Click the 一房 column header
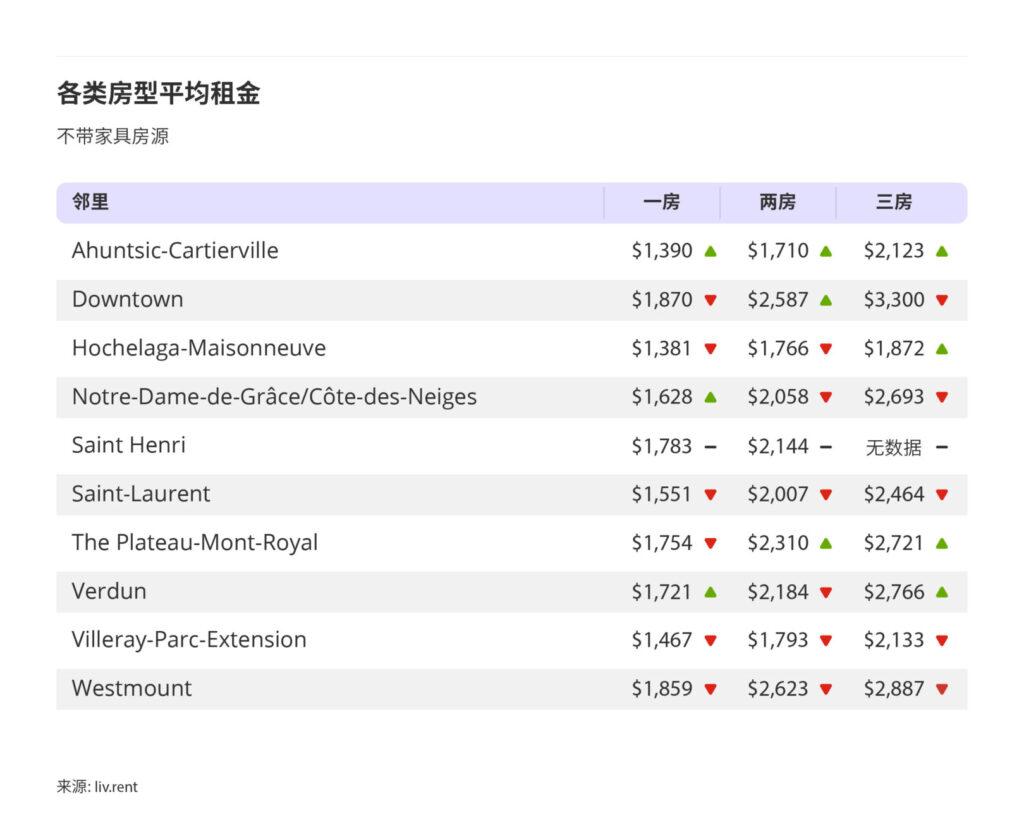The image size is (1024, 819). (x=662, y=202)
